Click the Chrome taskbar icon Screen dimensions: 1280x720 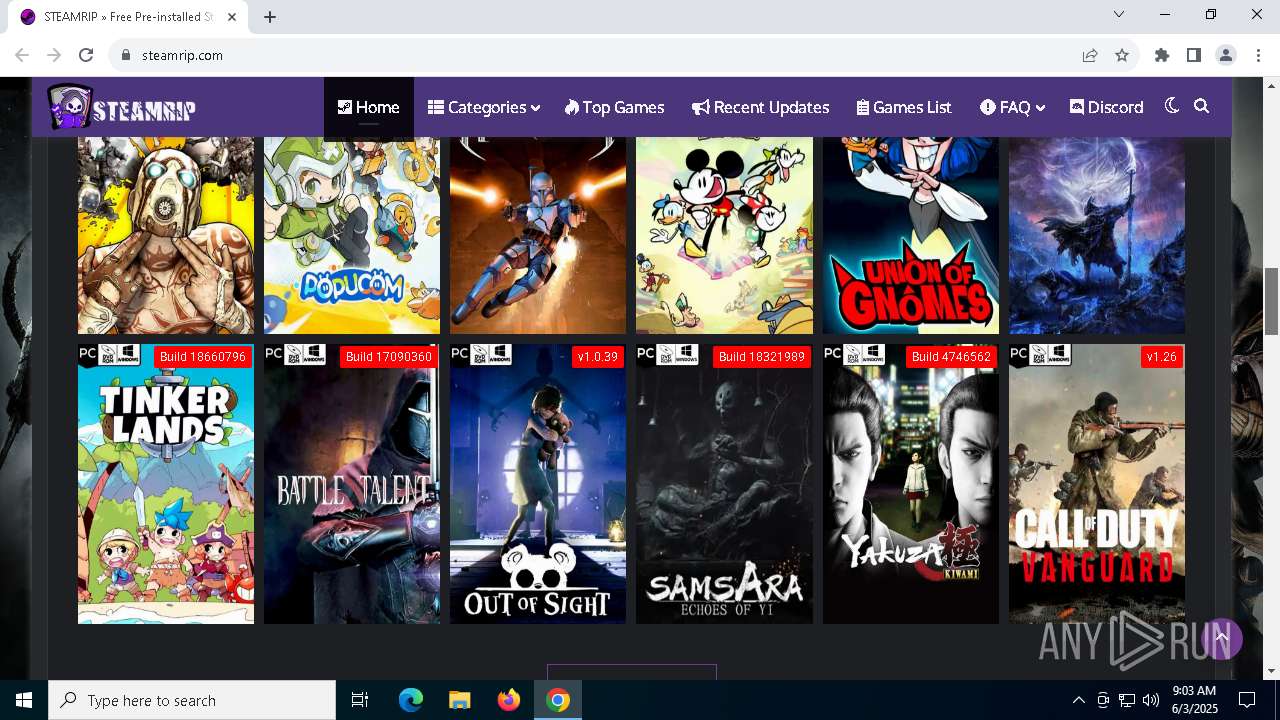point(558,700)
